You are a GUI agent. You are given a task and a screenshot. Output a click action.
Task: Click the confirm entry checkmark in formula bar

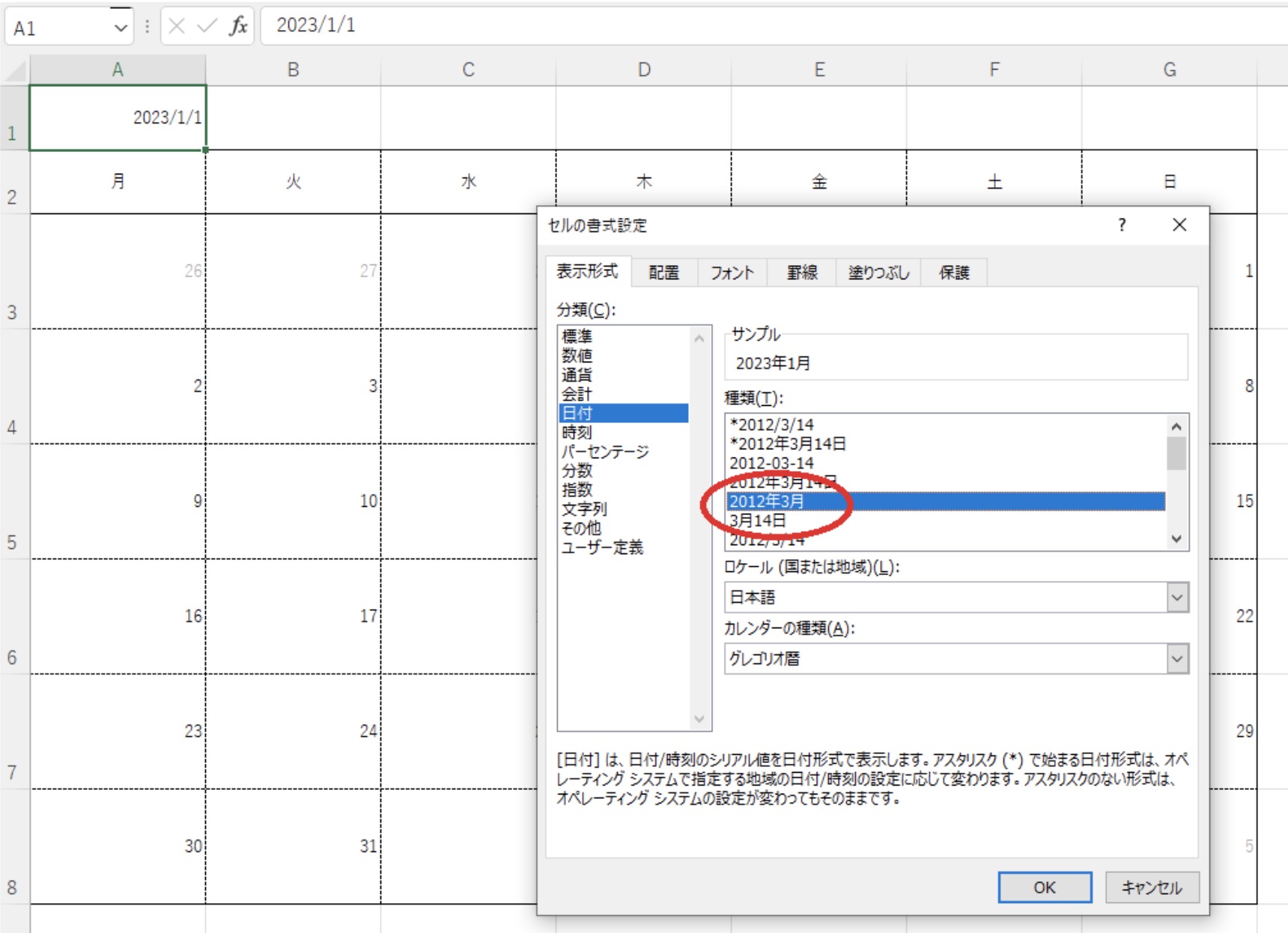(207, 26)
